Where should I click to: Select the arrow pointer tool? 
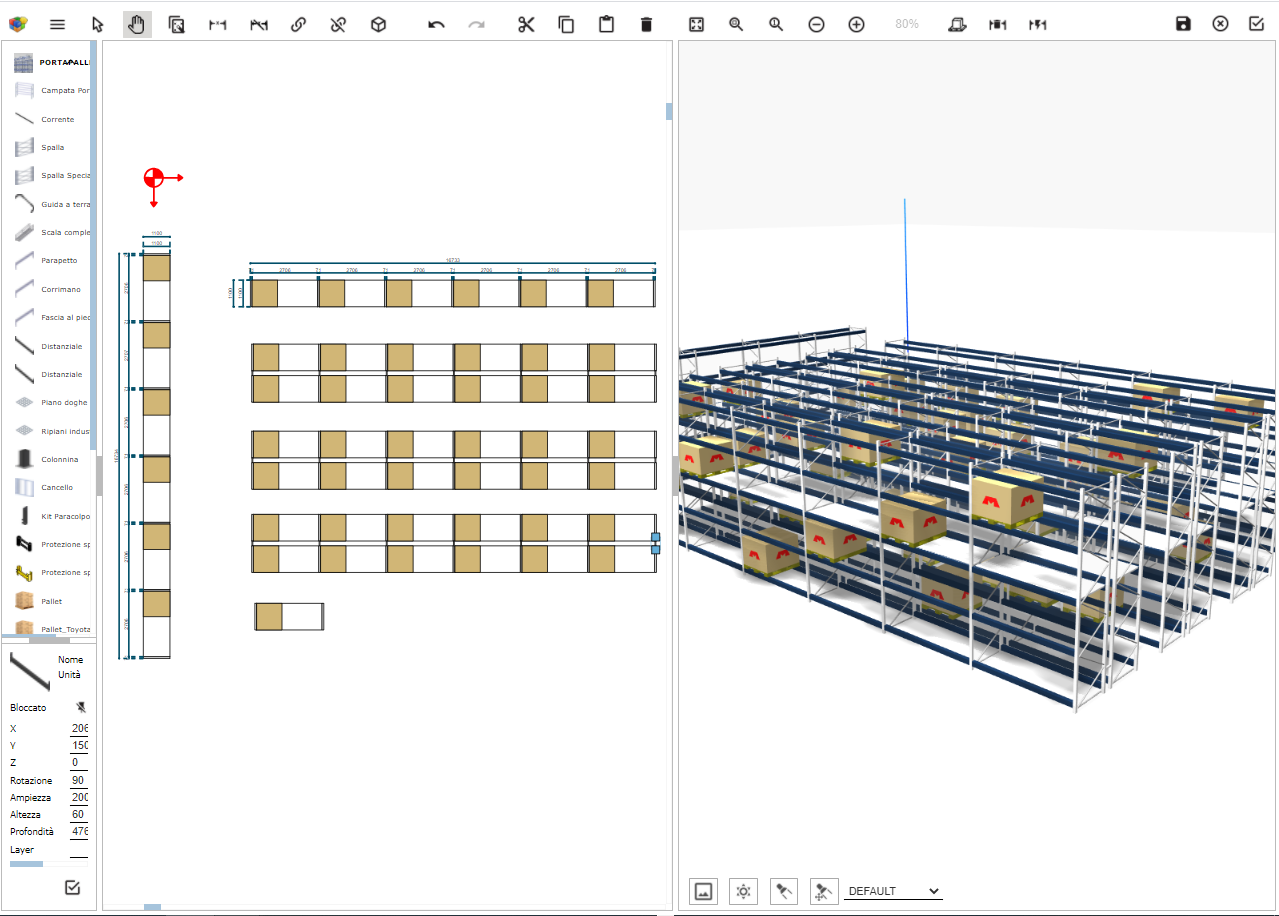tap(97, 24)
